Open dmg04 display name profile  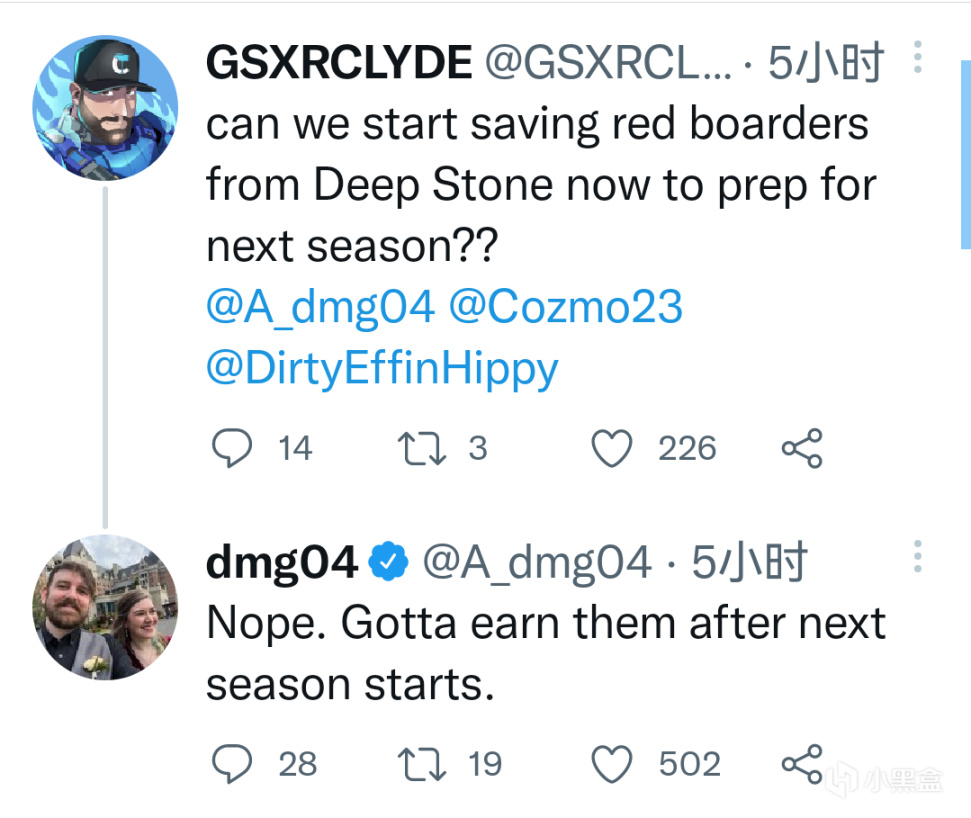(x=281, y=563)
